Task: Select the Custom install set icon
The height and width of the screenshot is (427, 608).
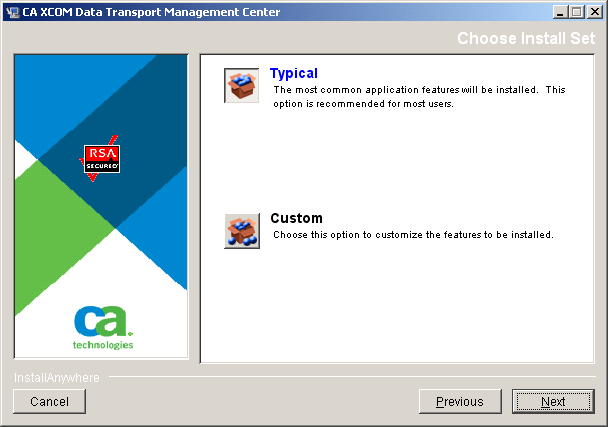Action: tap(242, 231)
